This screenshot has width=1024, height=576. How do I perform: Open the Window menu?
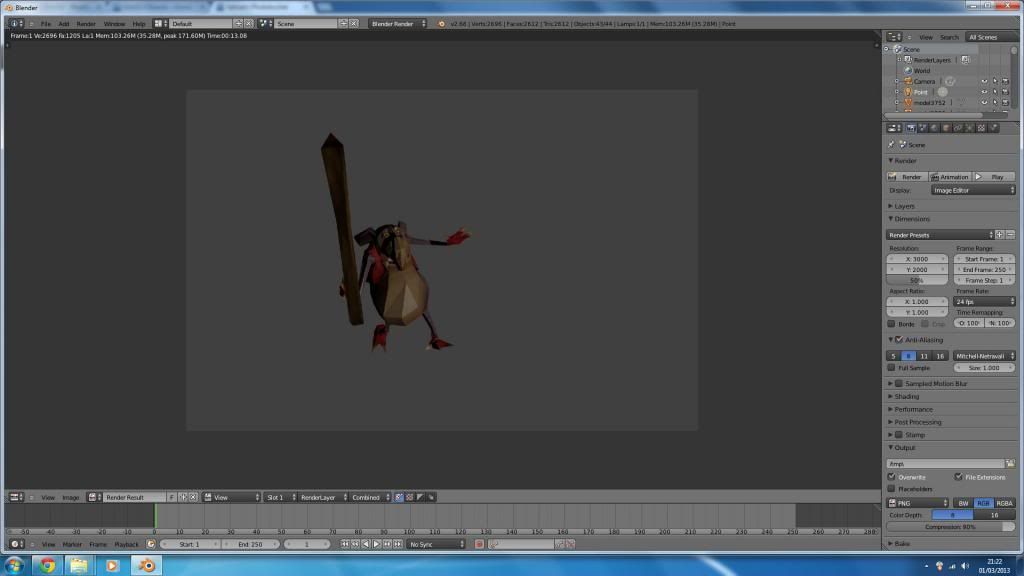(x=114, y=24)
